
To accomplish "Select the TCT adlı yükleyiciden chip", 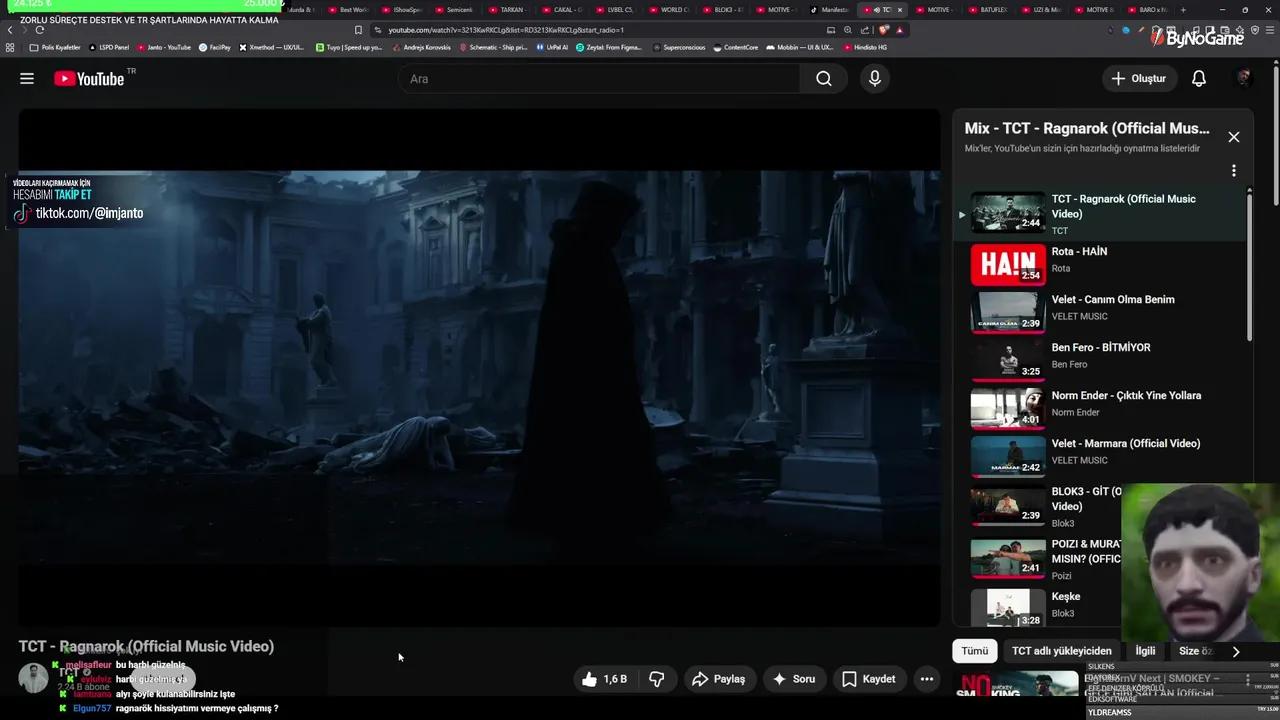I will coord(1061,651).
